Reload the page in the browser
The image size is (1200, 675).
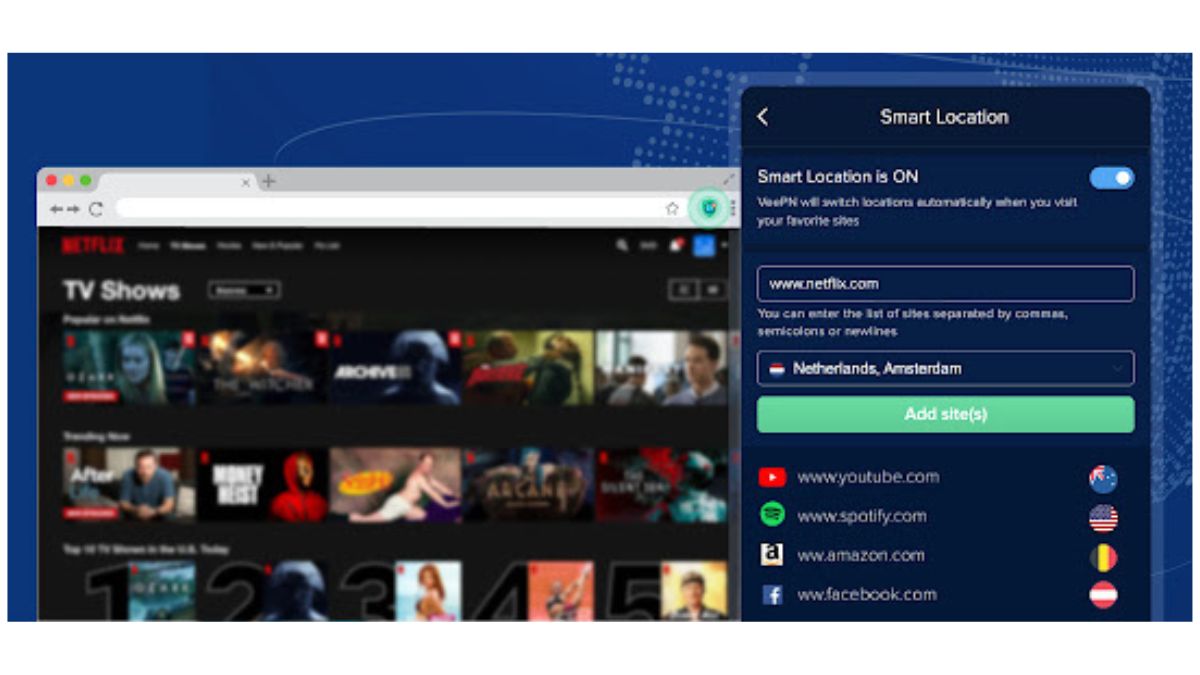point(96,209)
